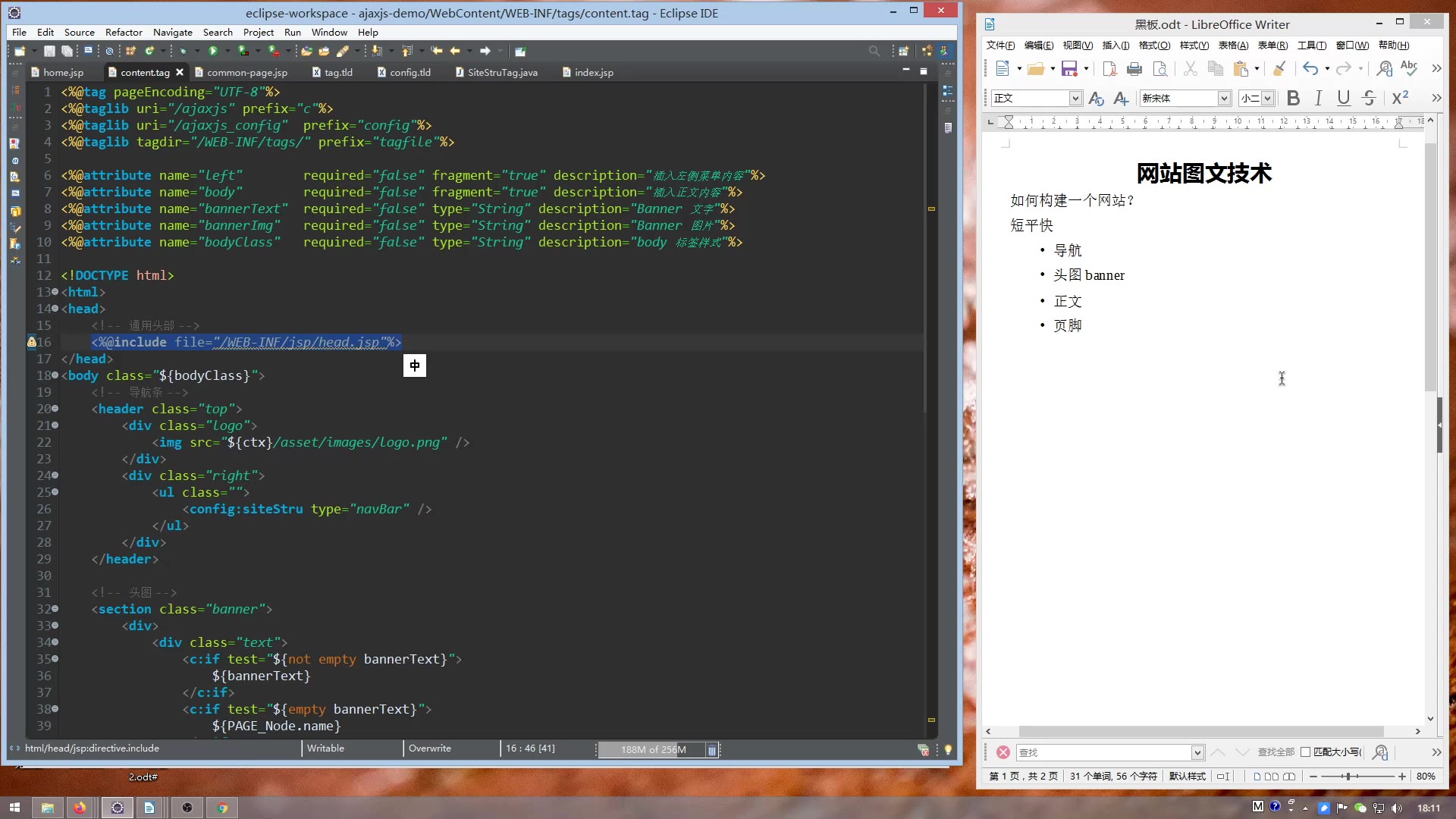1456x819 pixels.
Task: Open the font name dropdown 新宋体
Action: pyautogui.click(x=1223, y=99)
